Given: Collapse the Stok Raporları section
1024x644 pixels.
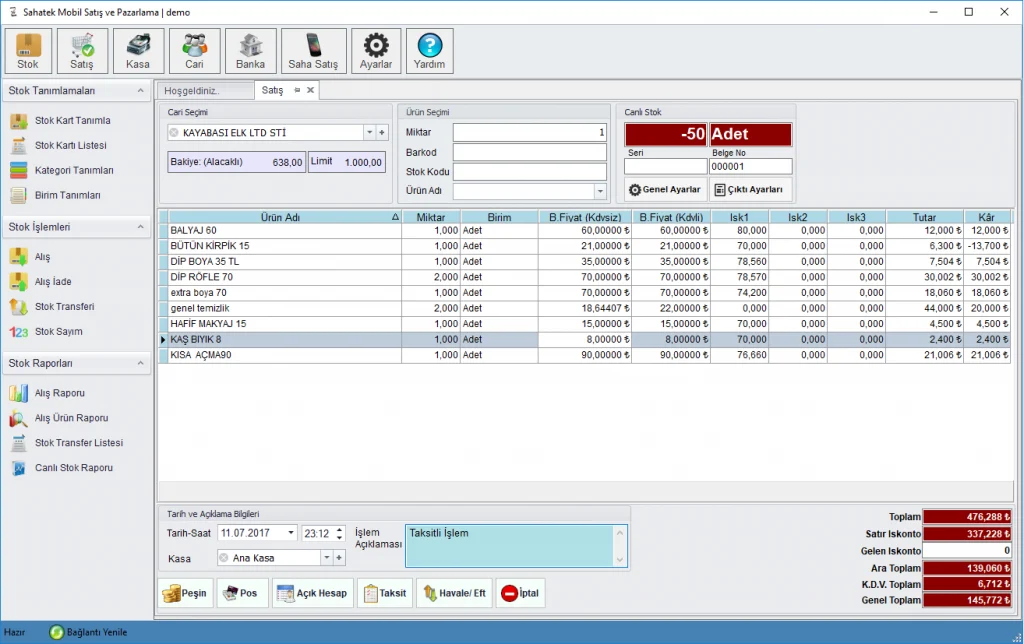Looking at the screenshot, I should pos(140,363).
